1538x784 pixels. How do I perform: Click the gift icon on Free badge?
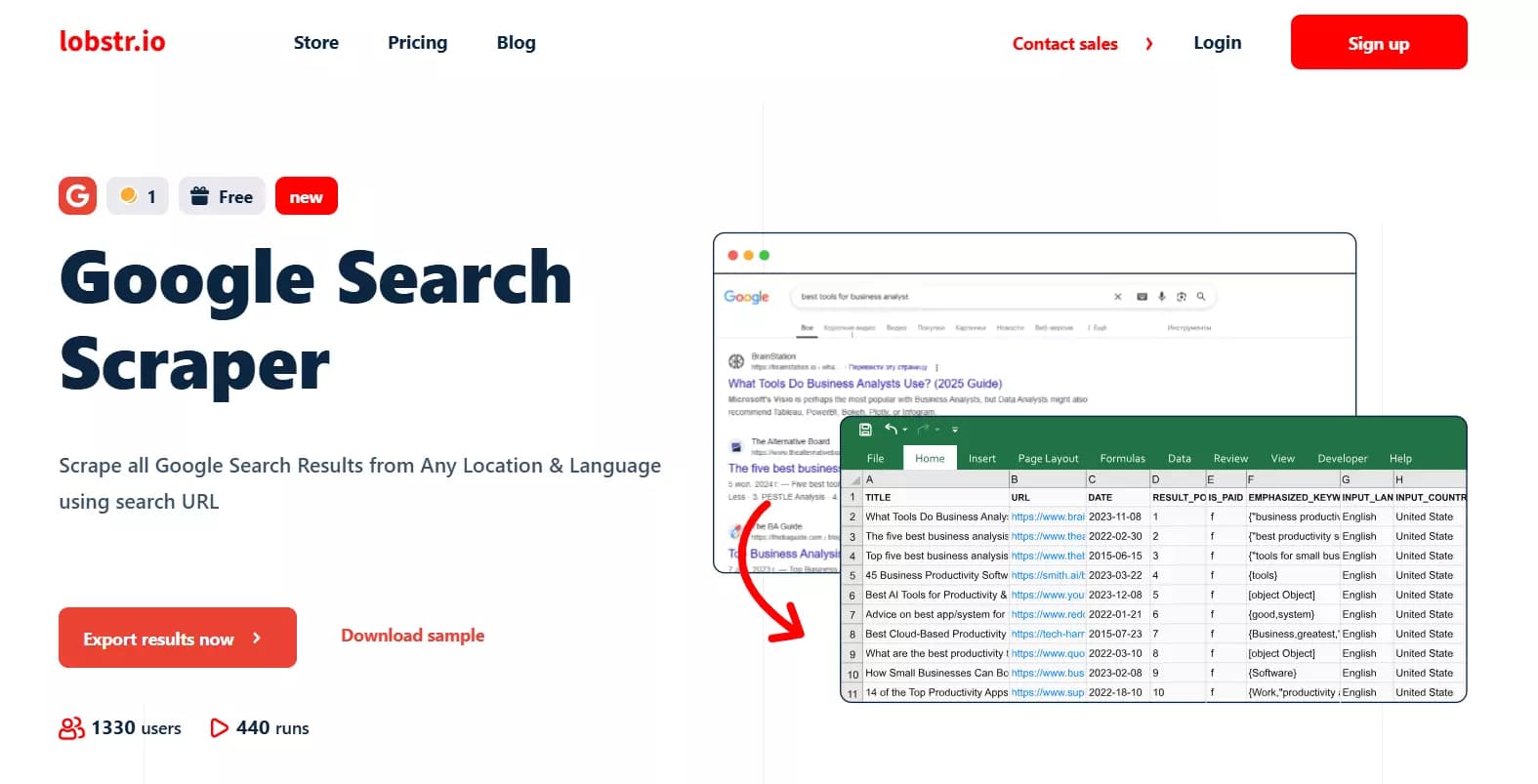click(x=199, y=196)
